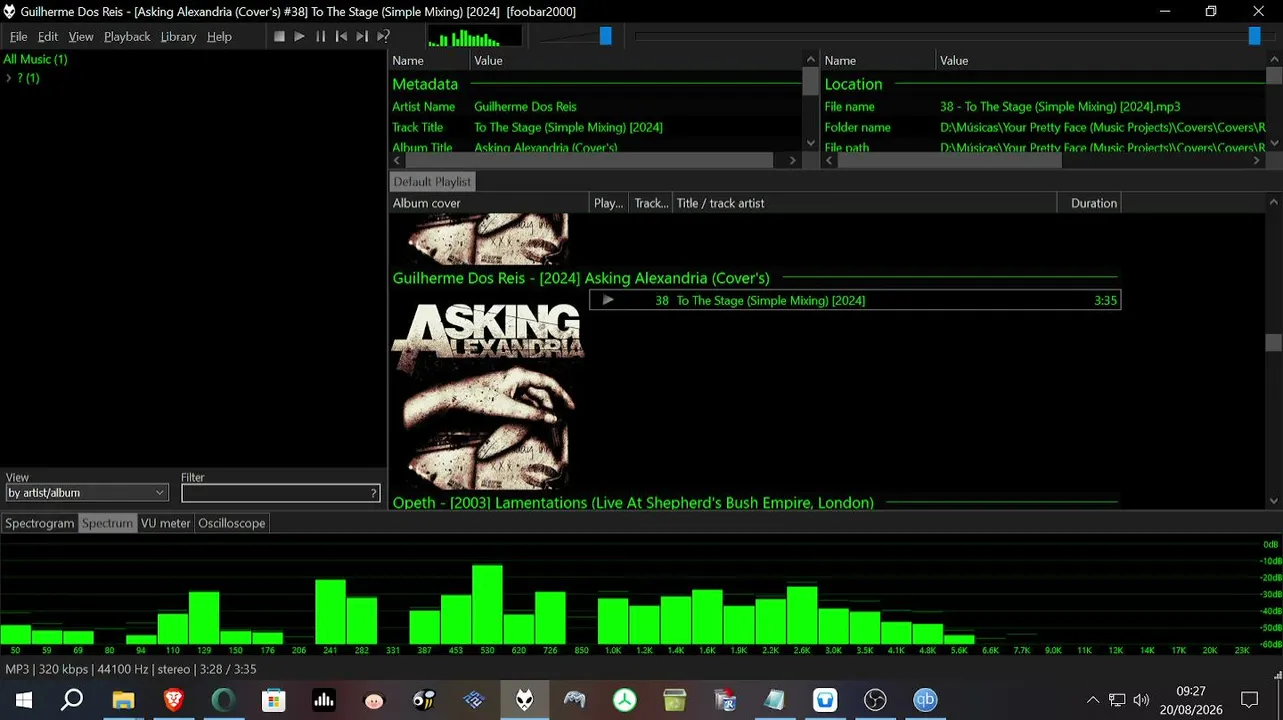
Task: Open the game controller app in taskbar
Action: click(x=575, y=700)
